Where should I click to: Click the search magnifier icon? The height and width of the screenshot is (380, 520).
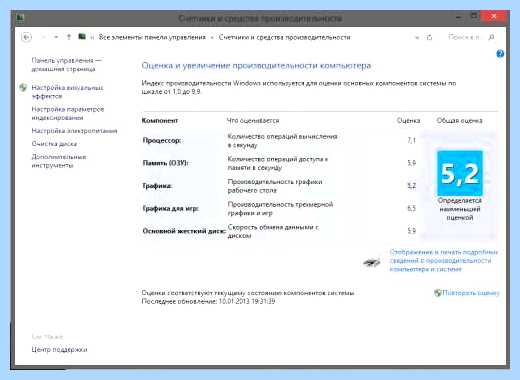point(491,37)
